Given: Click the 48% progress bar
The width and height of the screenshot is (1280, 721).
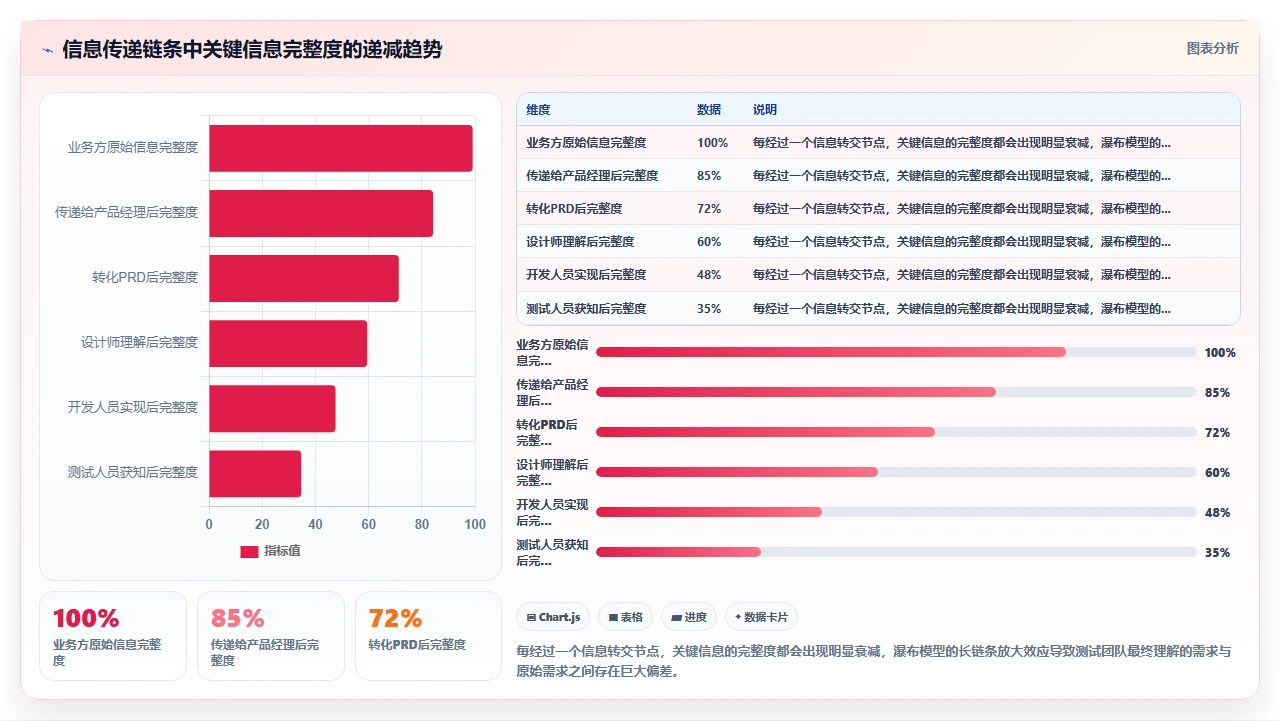Looking at the screenshot, I should pos(896,512).
